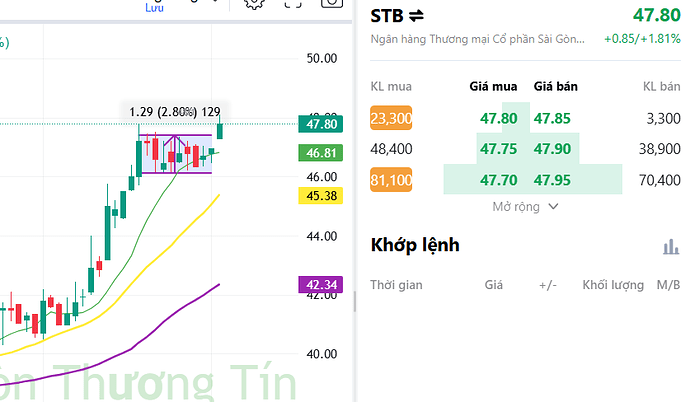The width and height of the screenshot is (690, 402).
Task: Click the current price label 47.80 on chart axis
Action: (x=320, y=124)
